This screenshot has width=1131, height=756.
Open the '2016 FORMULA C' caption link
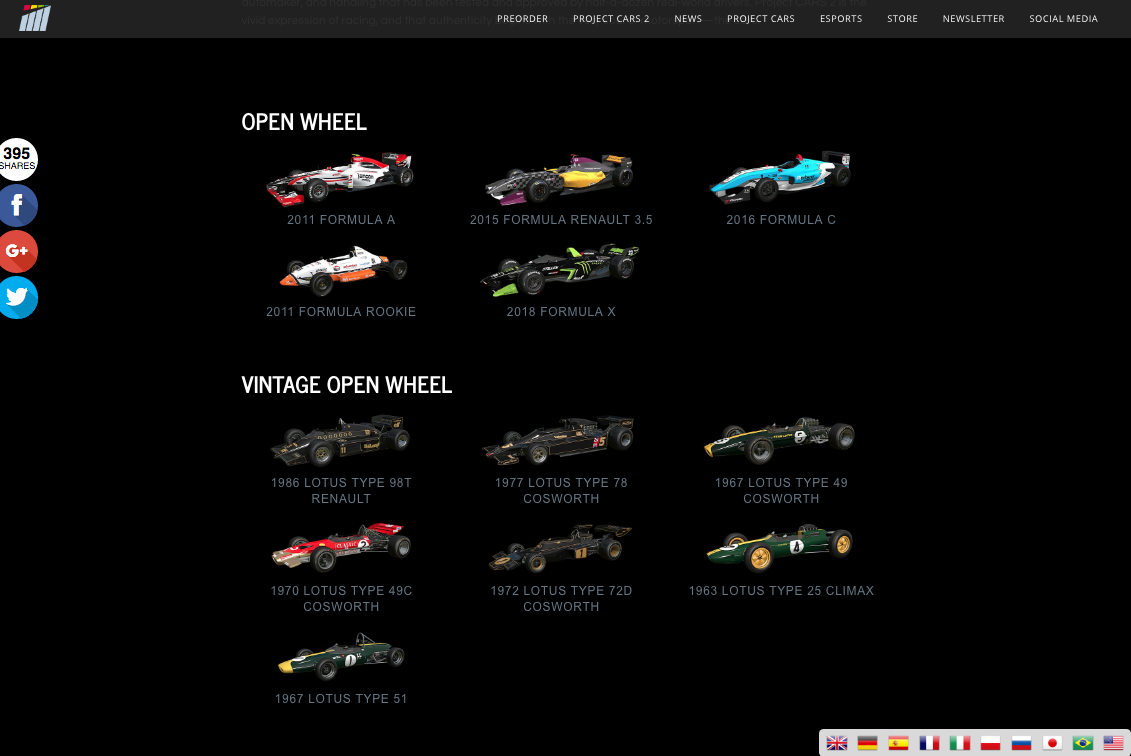781,219
